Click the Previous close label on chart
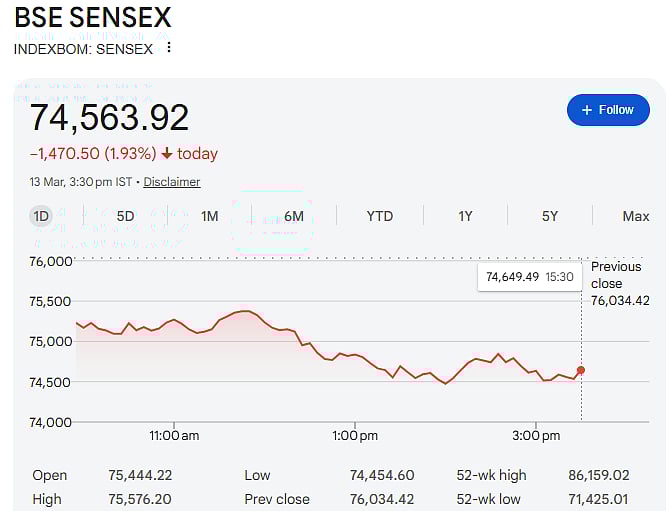Viewport: 667px width, 511px height. pos(615,275)
